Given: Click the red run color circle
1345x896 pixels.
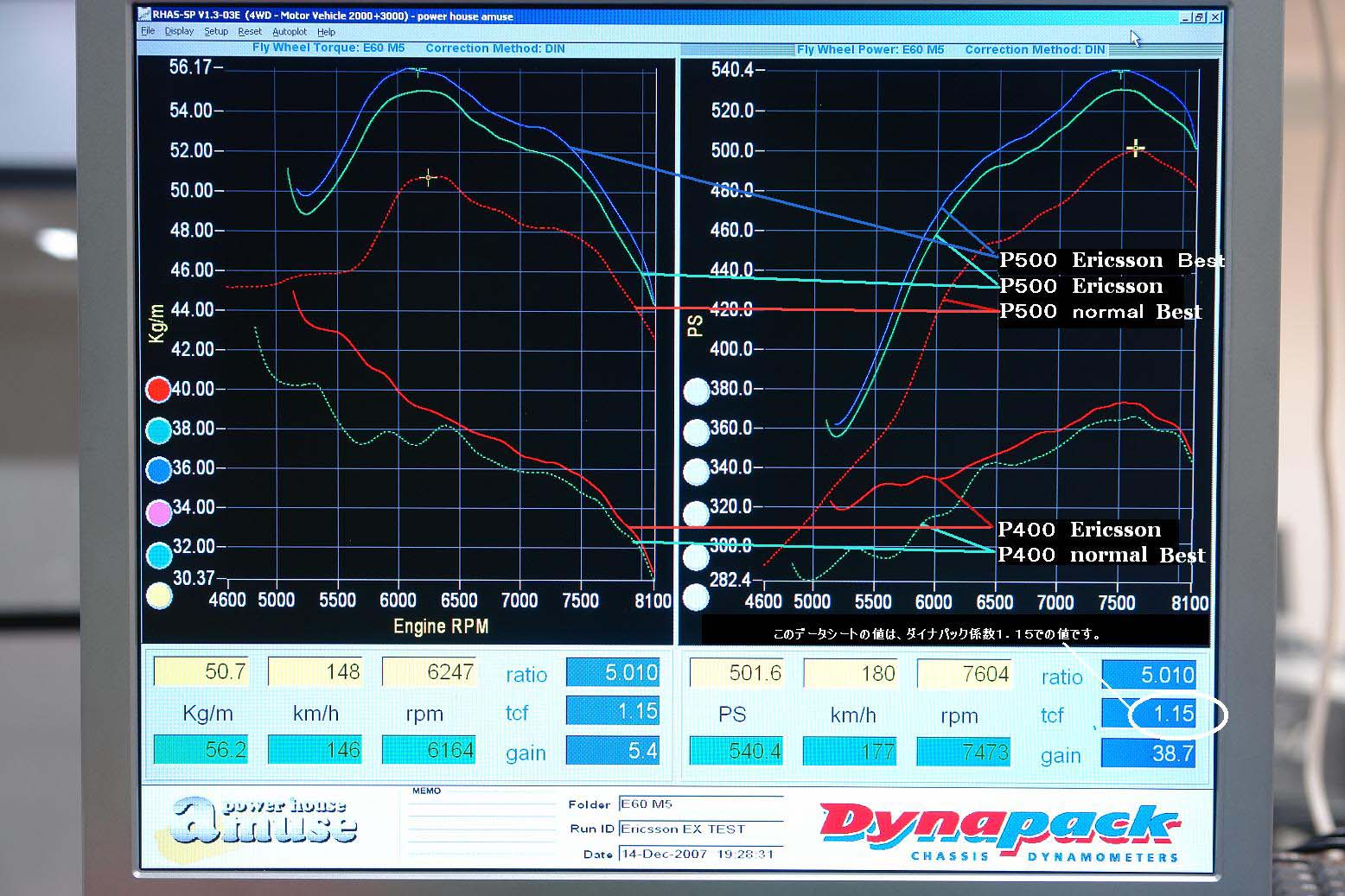Looking at the screenshot, I should (x=159, y=390).
